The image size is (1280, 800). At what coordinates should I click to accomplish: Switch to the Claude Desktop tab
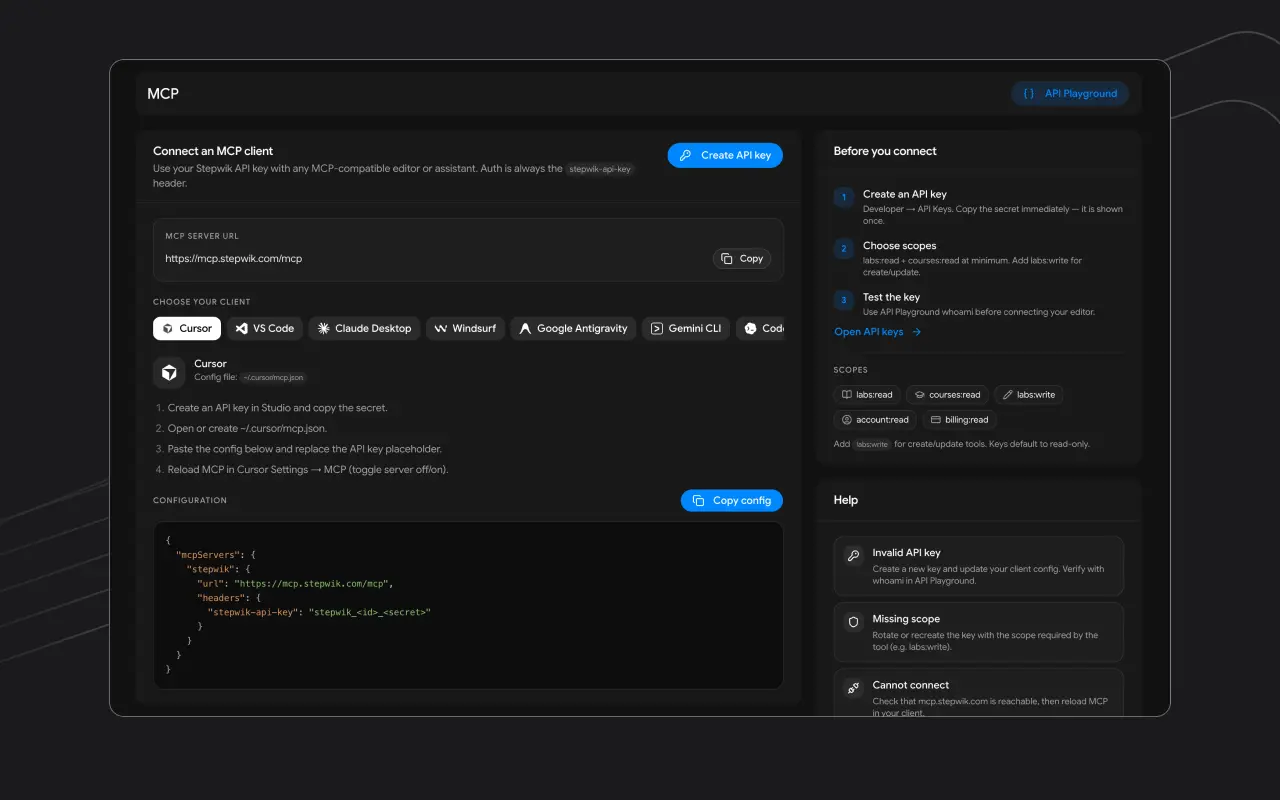pyautogui.click(x=364, y=328)
